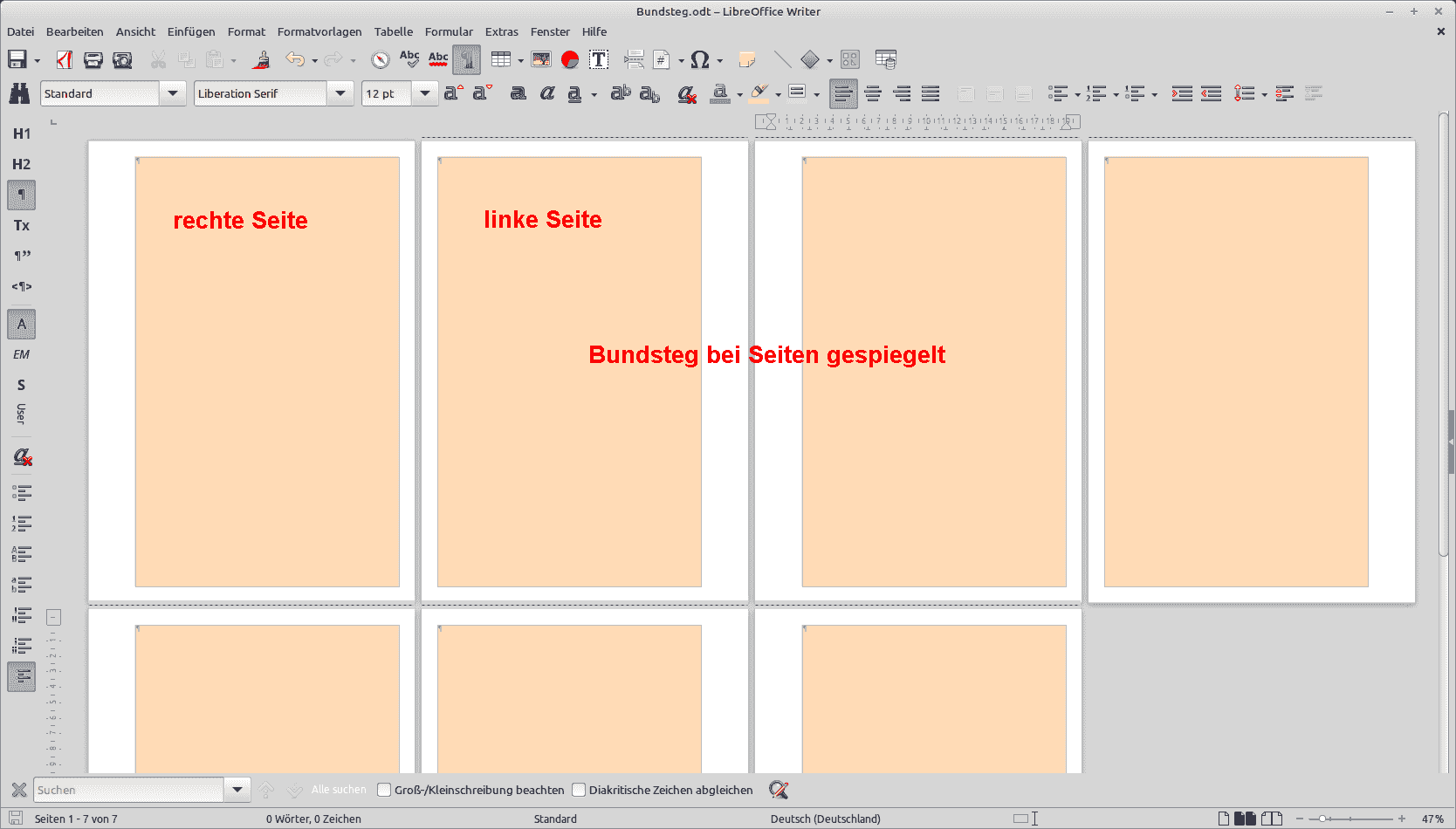Expand the Insert Table dropdown arrow
Viewport: 1456px width, 829px height.
tap(521, 60)
